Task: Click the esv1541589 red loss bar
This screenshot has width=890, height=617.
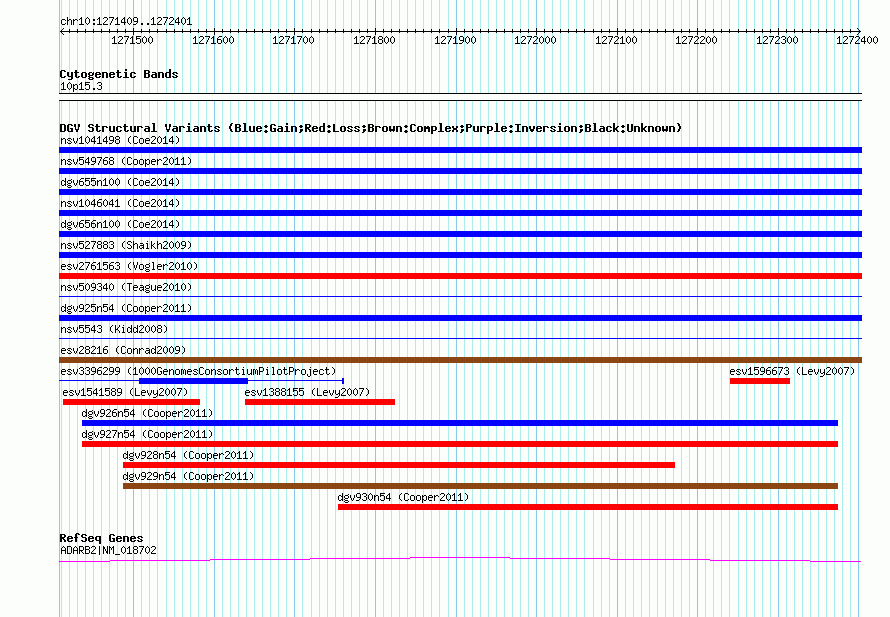Action: click(x=131, y=402)
